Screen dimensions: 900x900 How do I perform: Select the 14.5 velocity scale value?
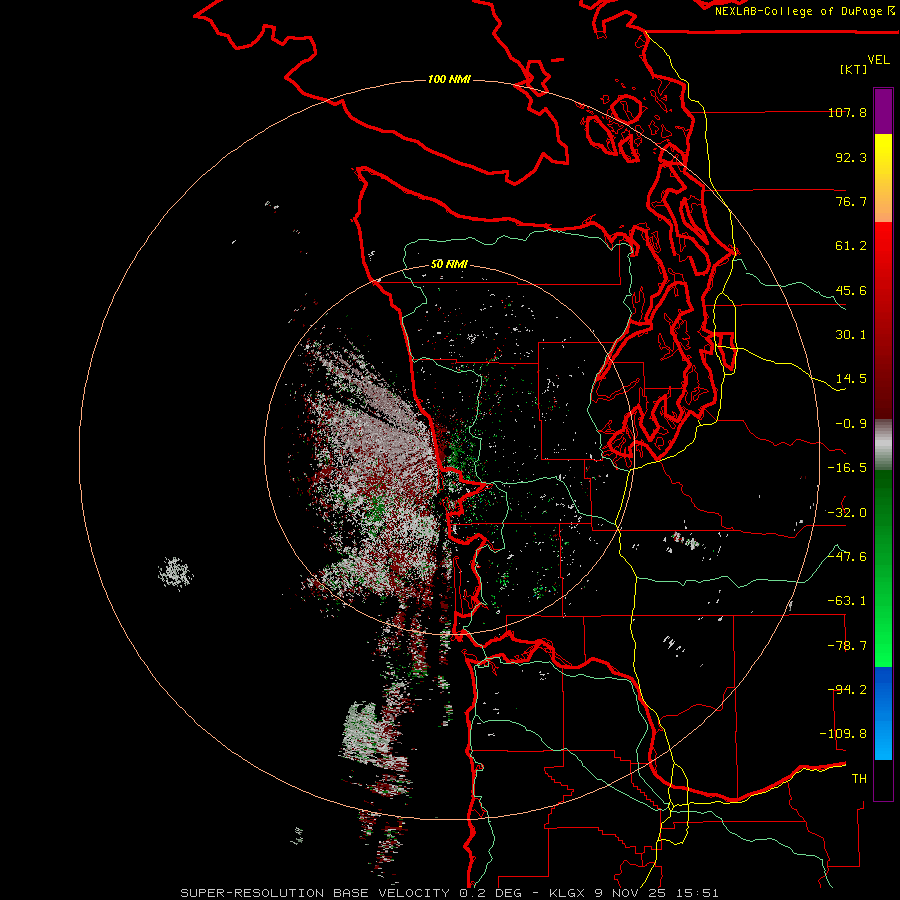point(851,379)
